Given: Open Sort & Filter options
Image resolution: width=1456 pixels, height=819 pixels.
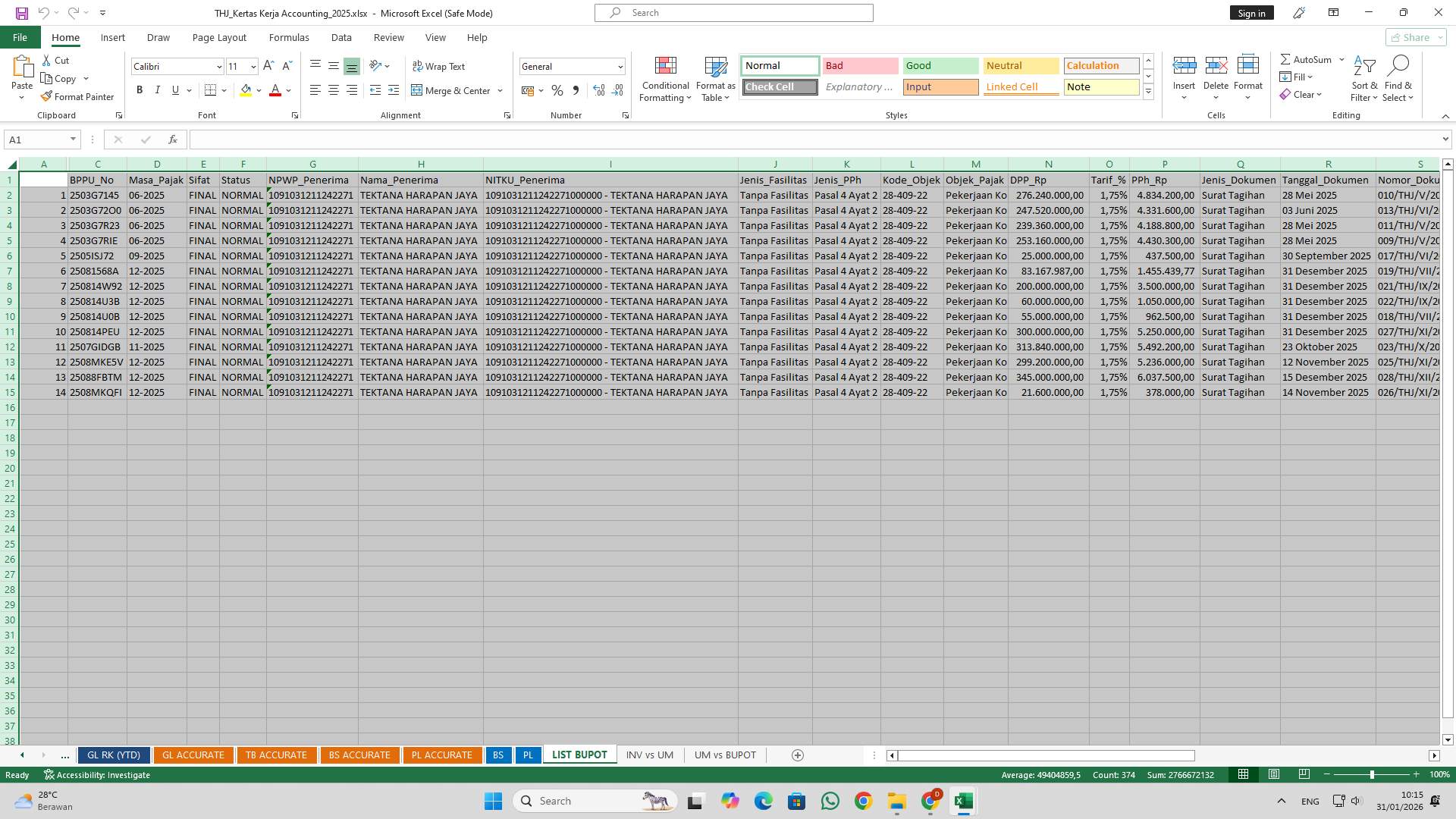Looking at the screenshot, I should click(x=1363, y=78).
